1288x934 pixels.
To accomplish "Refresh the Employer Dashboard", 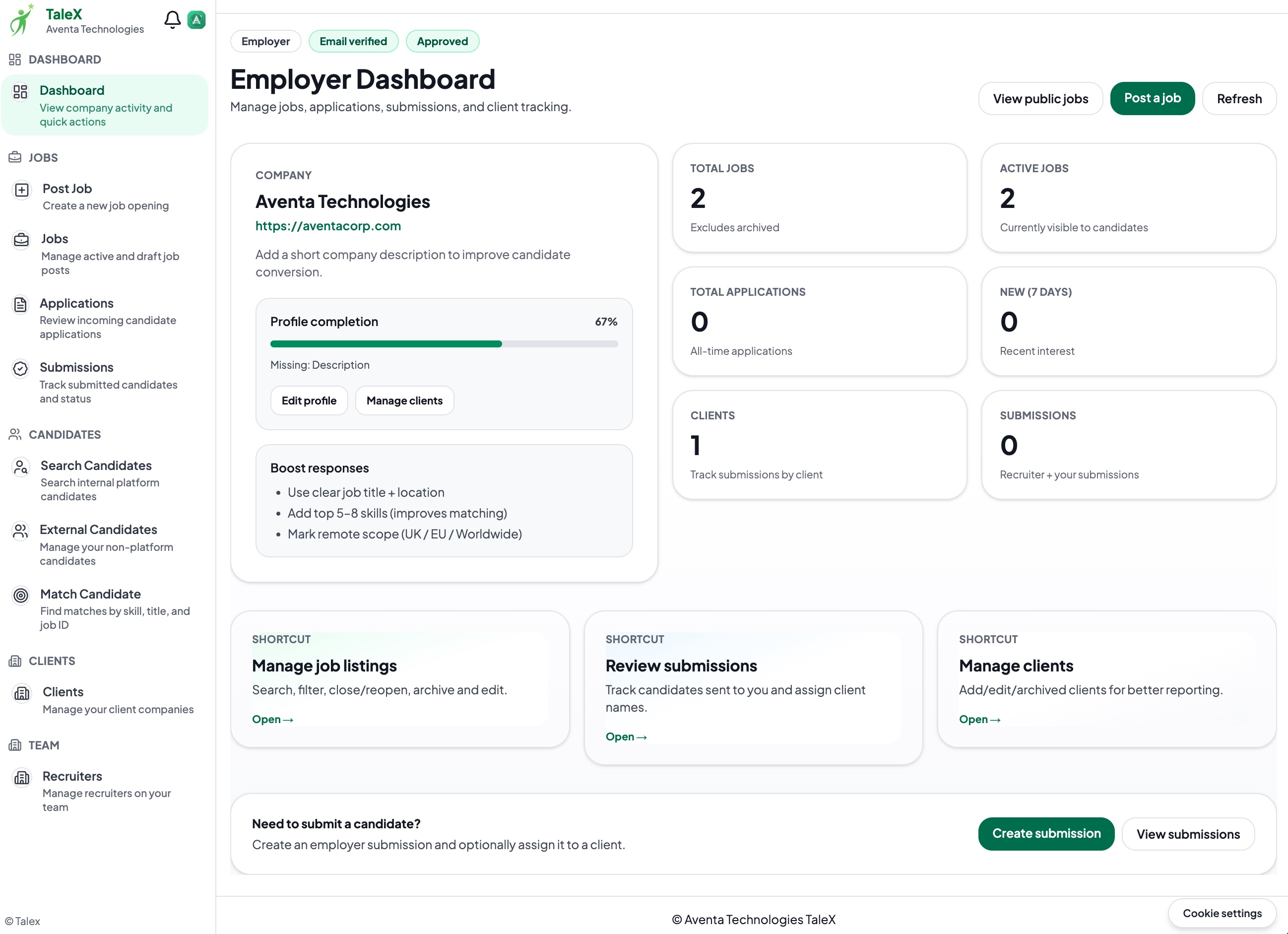I will coord(1238,98).
